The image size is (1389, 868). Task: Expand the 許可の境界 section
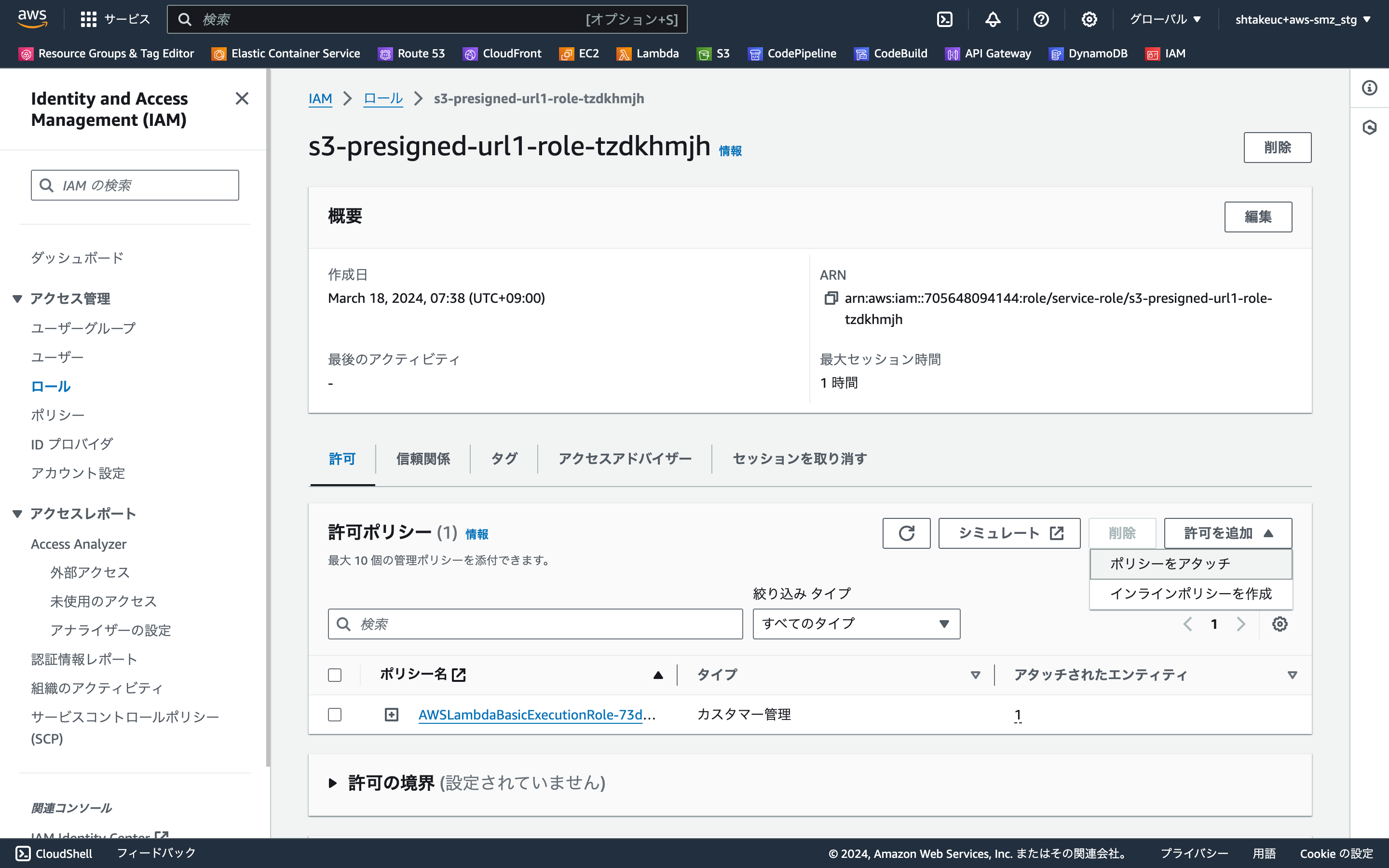[332, 783]
